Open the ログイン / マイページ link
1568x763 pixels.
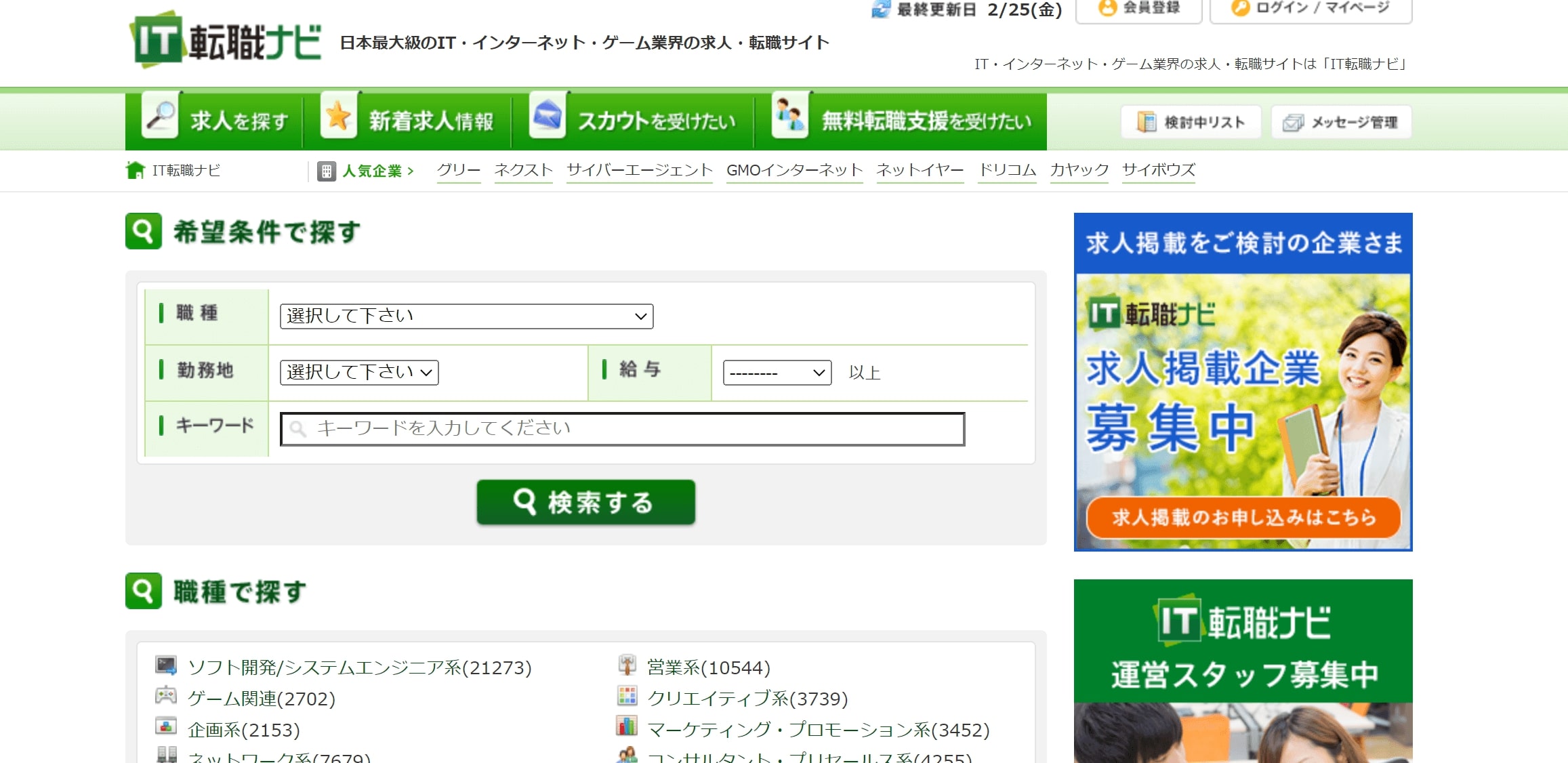pyautogui.click(x=1311, y=9)
